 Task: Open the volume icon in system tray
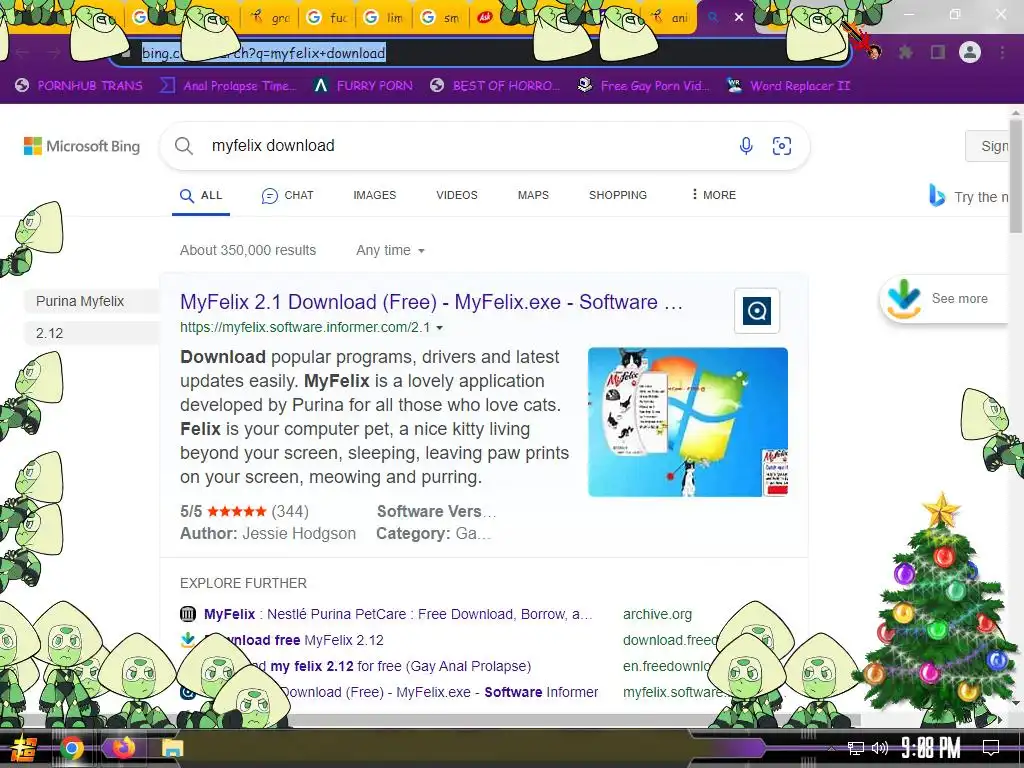880,748
